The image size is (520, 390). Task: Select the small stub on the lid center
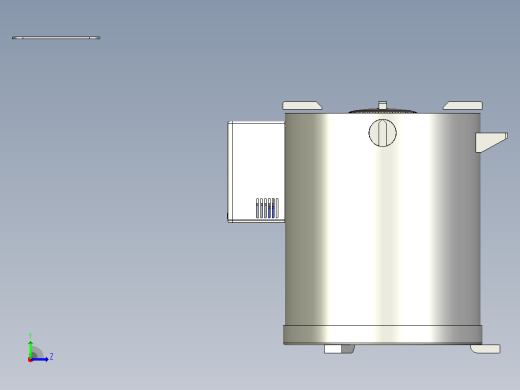[383, 105]
